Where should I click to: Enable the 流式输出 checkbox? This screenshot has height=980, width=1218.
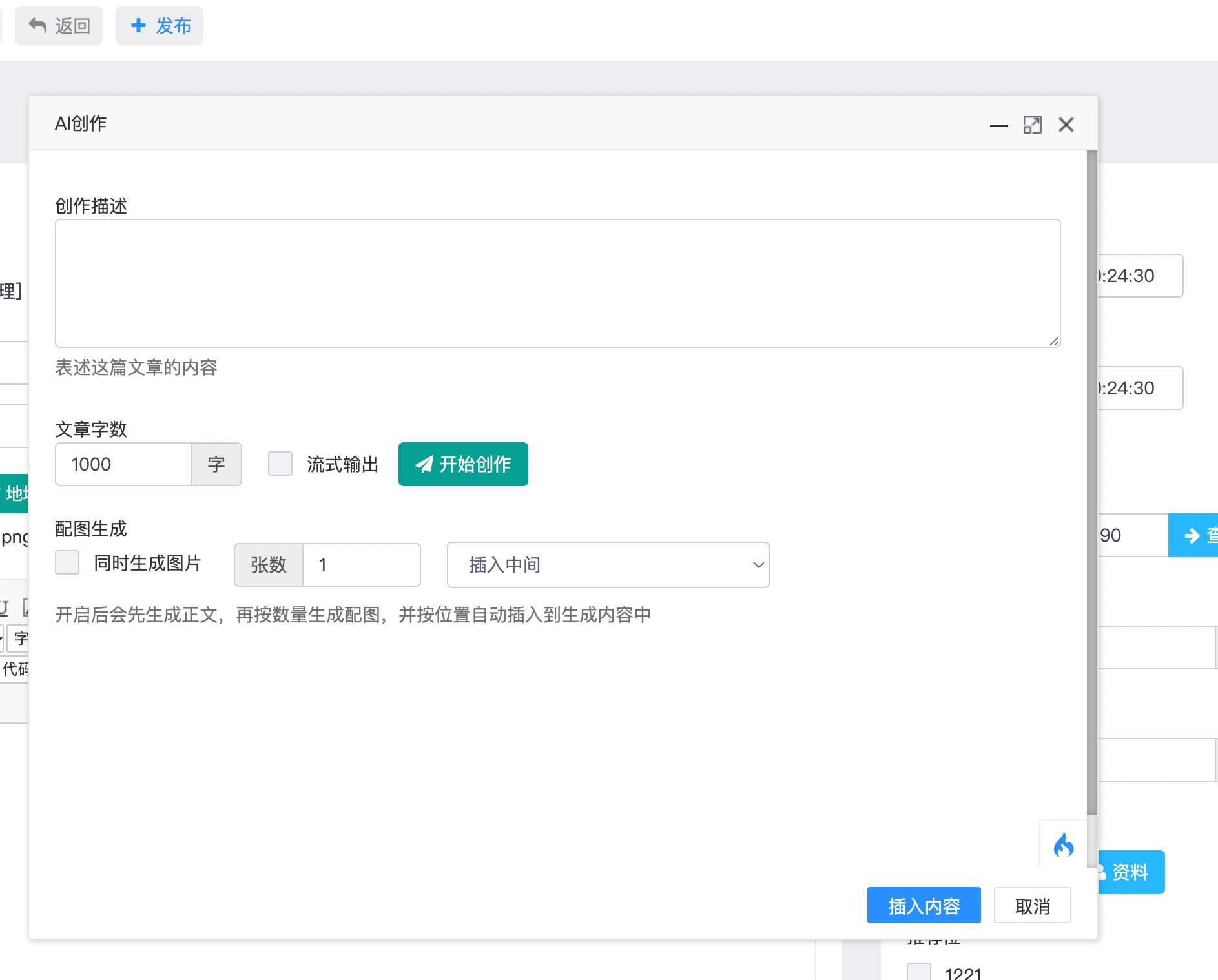[280, 464]
